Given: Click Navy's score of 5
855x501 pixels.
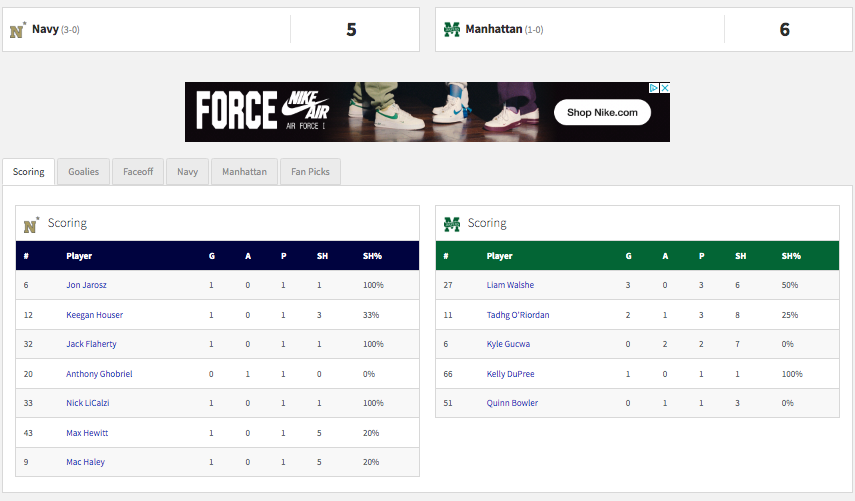Looking at the screenshot, I should [351, 29].
